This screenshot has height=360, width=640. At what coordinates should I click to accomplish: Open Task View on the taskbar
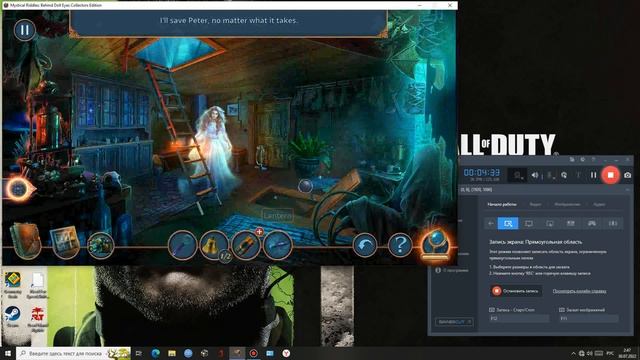click(139, 353)
